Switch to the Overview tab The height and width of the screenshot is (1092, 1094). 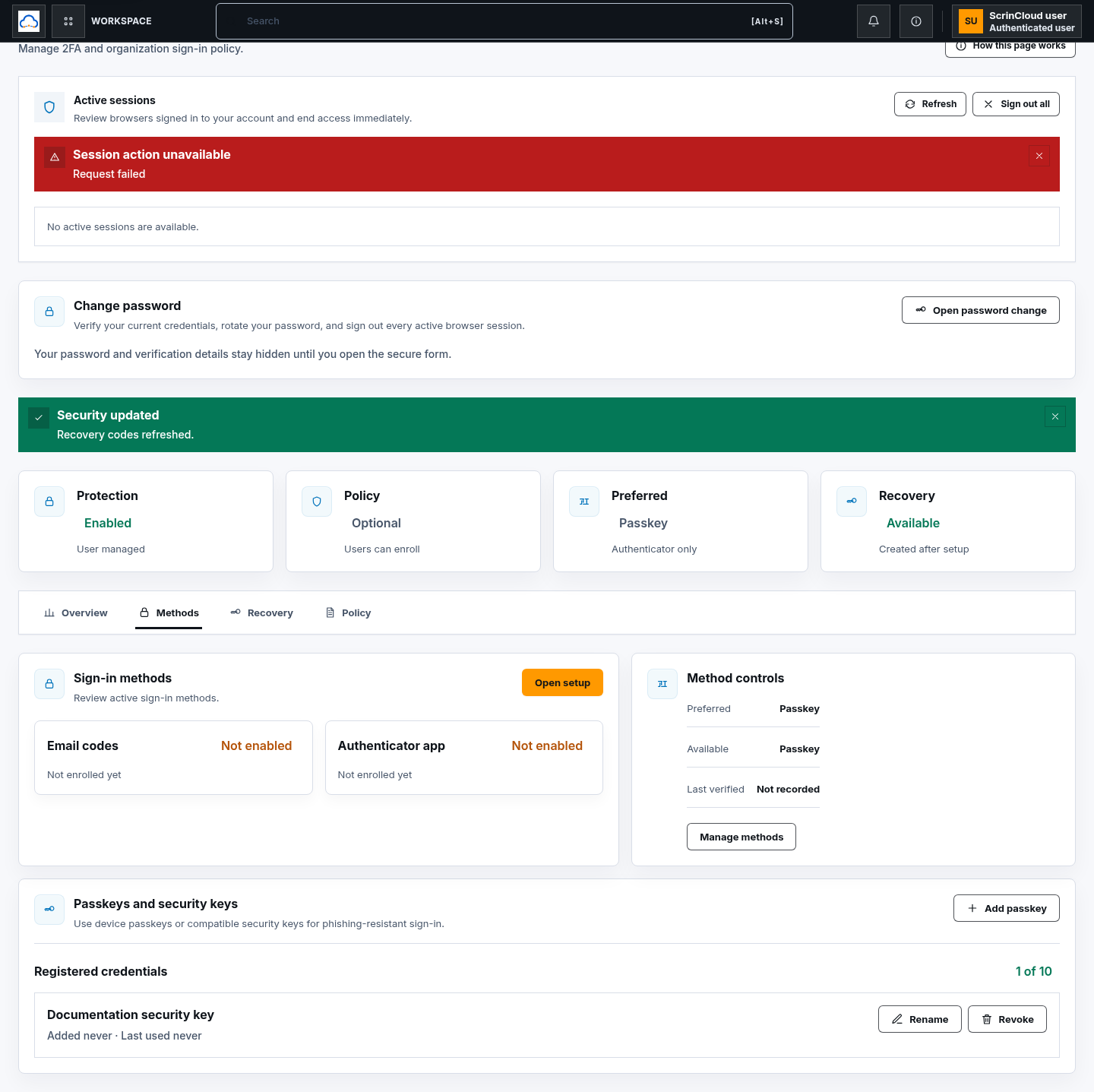76,613
